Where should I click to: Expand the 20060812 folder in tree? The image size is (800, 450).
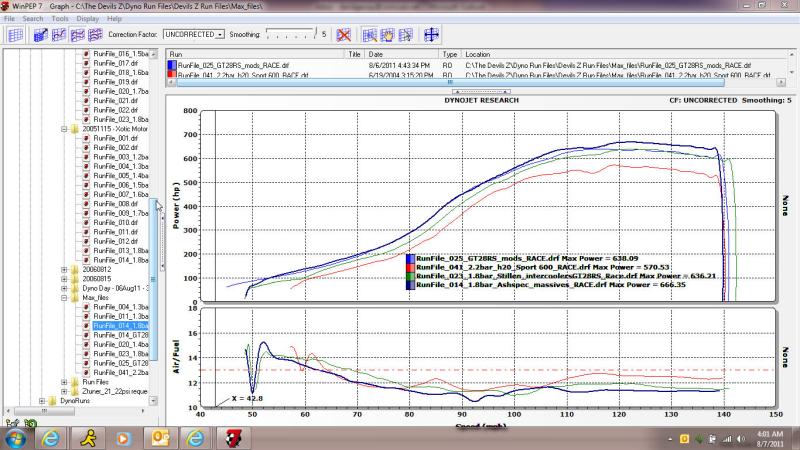click(64, 269)
